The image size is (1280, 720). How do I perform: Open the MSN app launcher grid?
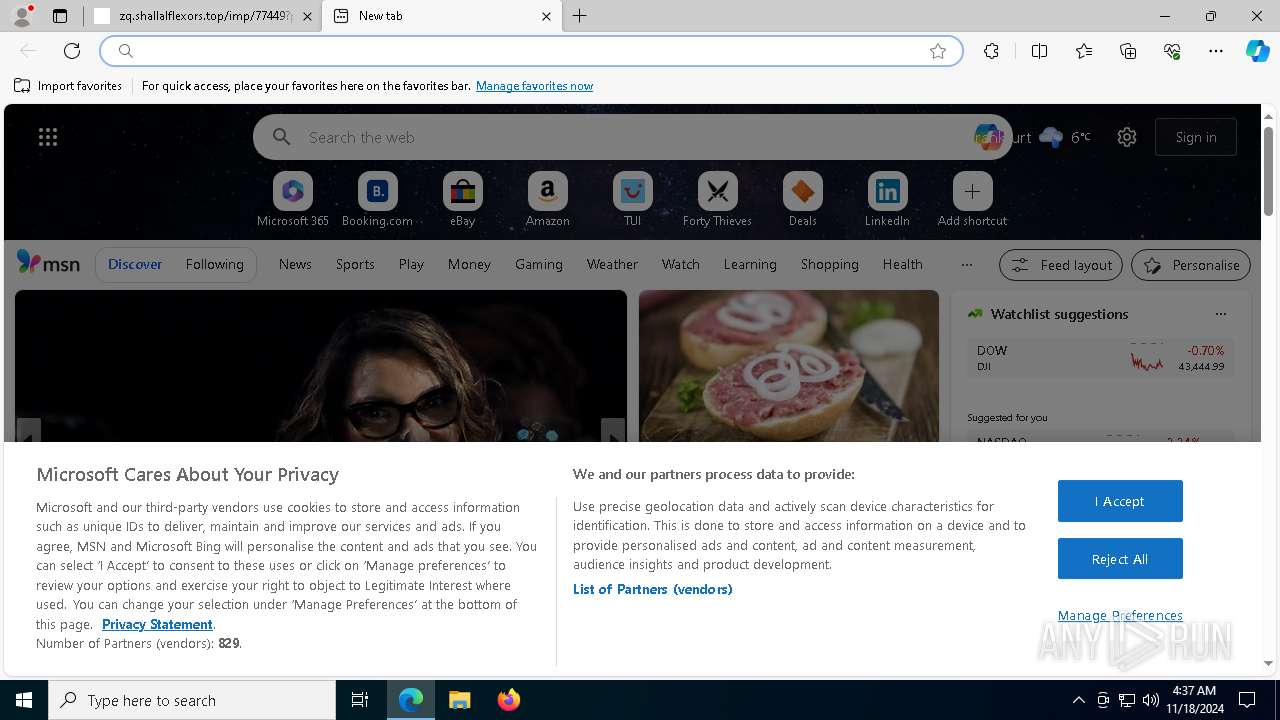point(48,137)
